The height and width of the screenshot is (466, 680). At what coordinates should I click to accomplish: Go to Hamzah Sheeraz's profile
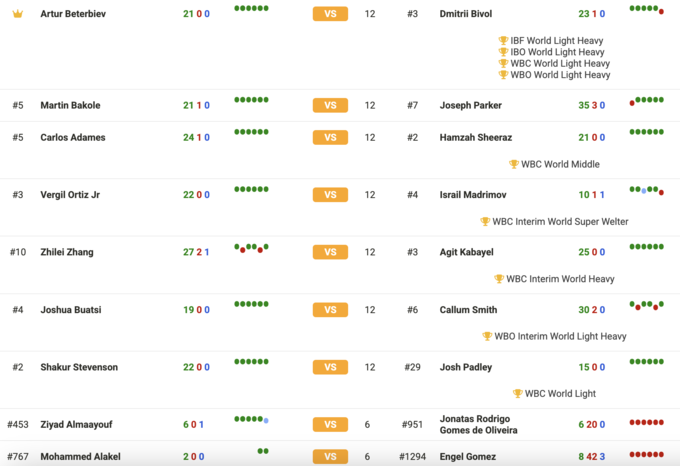[476, 138]
